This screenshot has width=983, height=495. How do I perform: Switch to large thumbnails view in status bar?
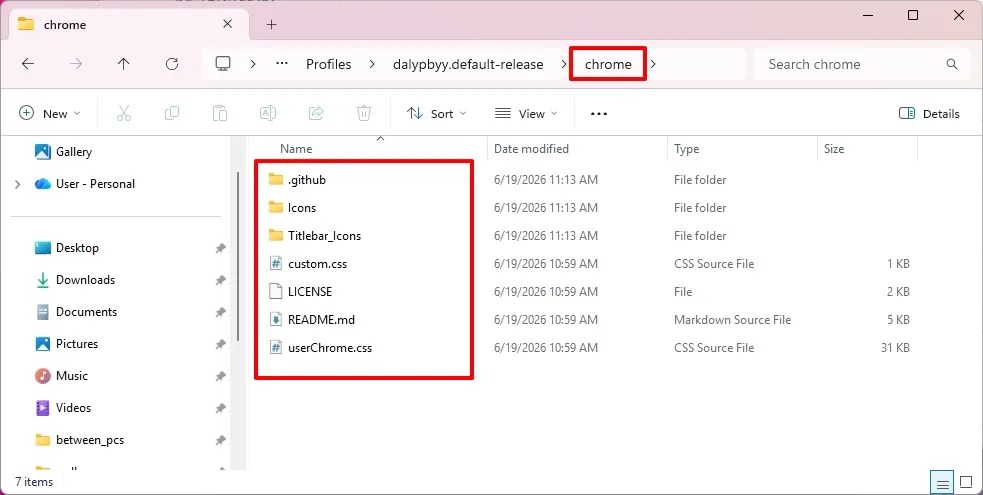point(966,482)
